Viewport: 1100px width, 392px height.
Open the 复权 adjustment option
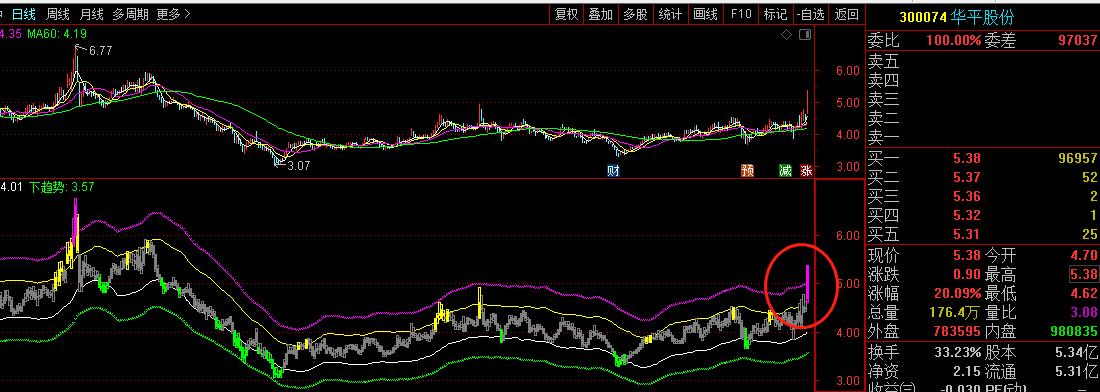(x=566, y=14)
